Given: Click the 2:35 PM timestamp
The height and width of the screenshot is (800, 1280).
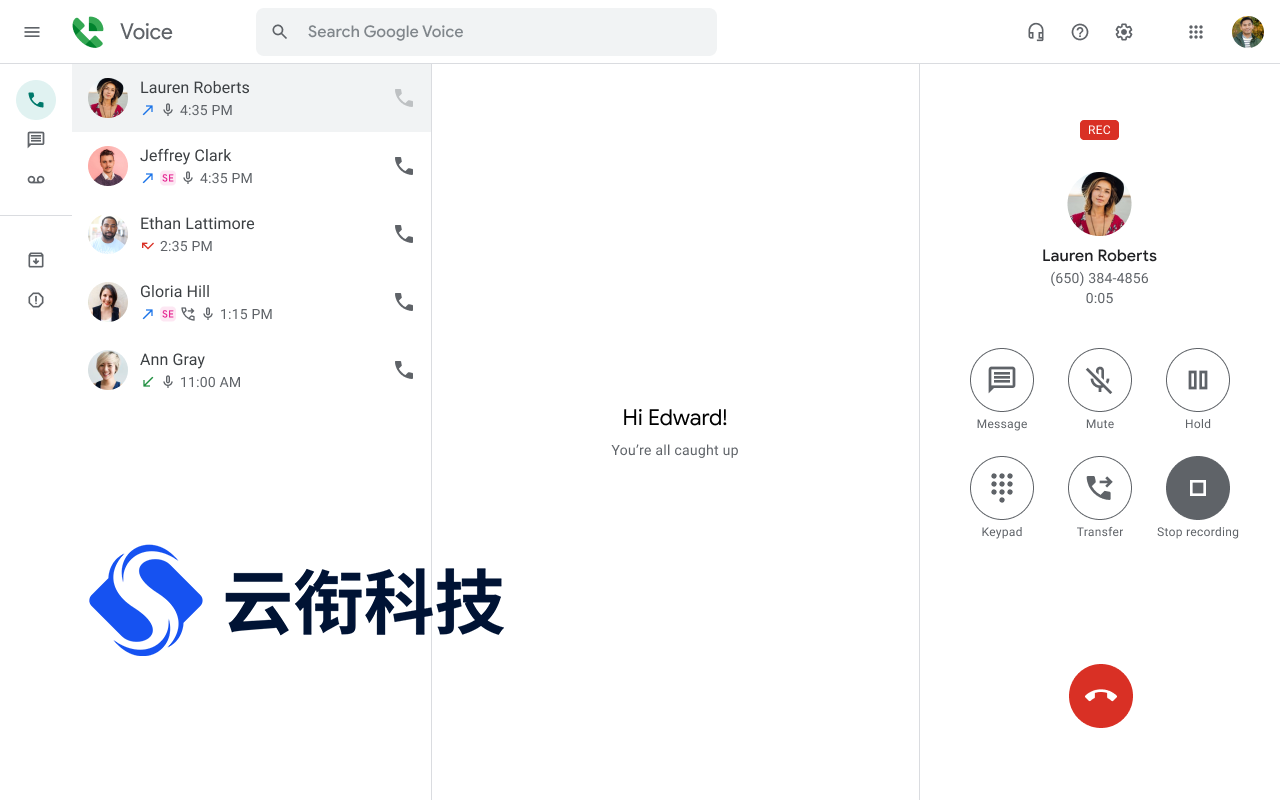Looking at the screenshot, I should pos(186,246).
